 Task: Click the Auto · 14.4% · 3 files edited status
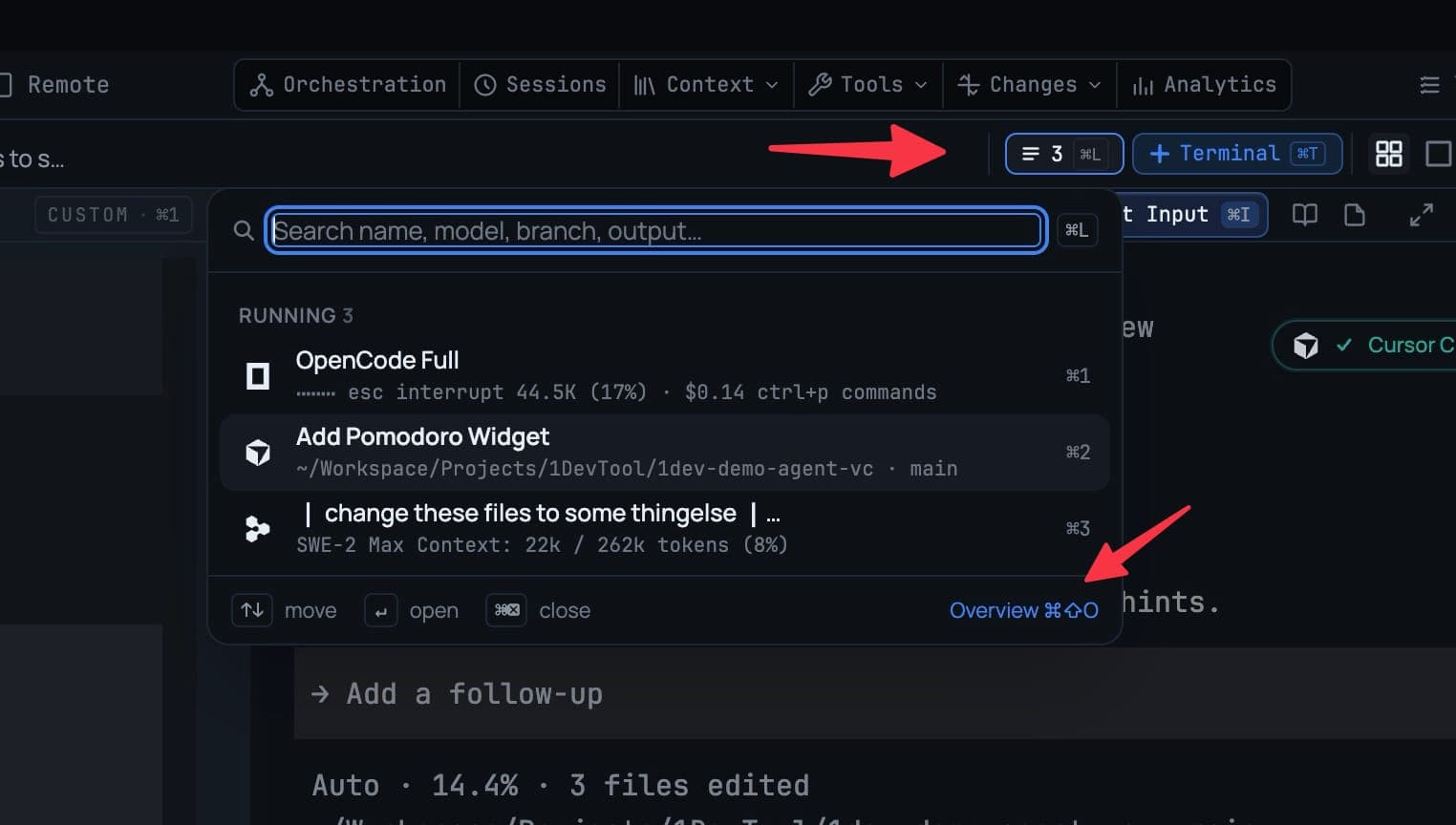(560, 786)
